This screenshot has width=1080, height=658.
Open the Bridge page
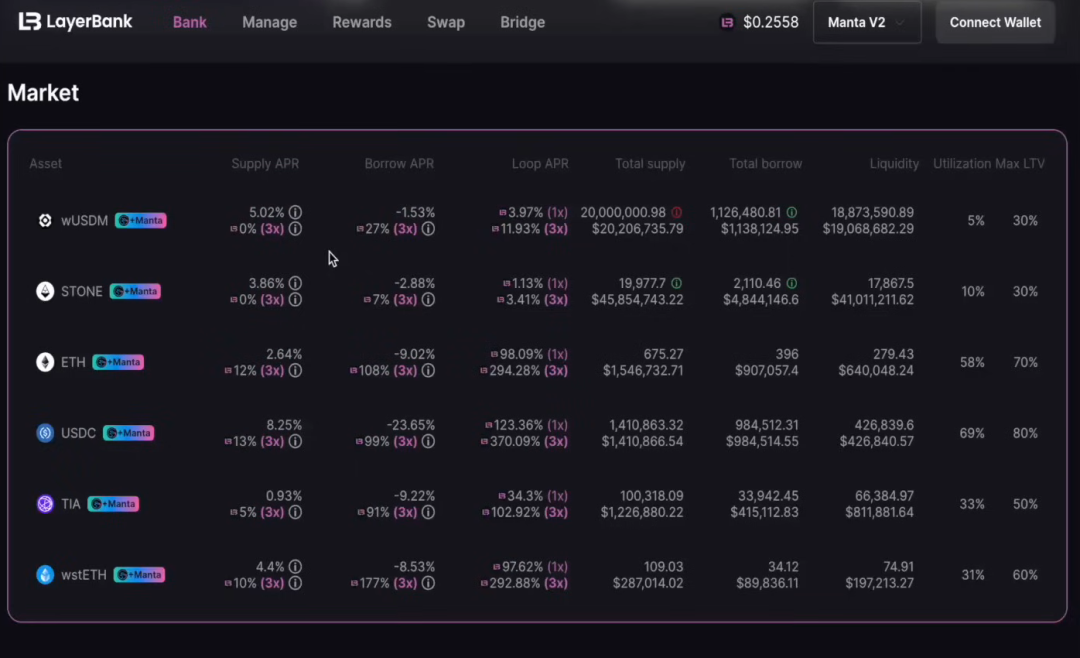[522, 22]
